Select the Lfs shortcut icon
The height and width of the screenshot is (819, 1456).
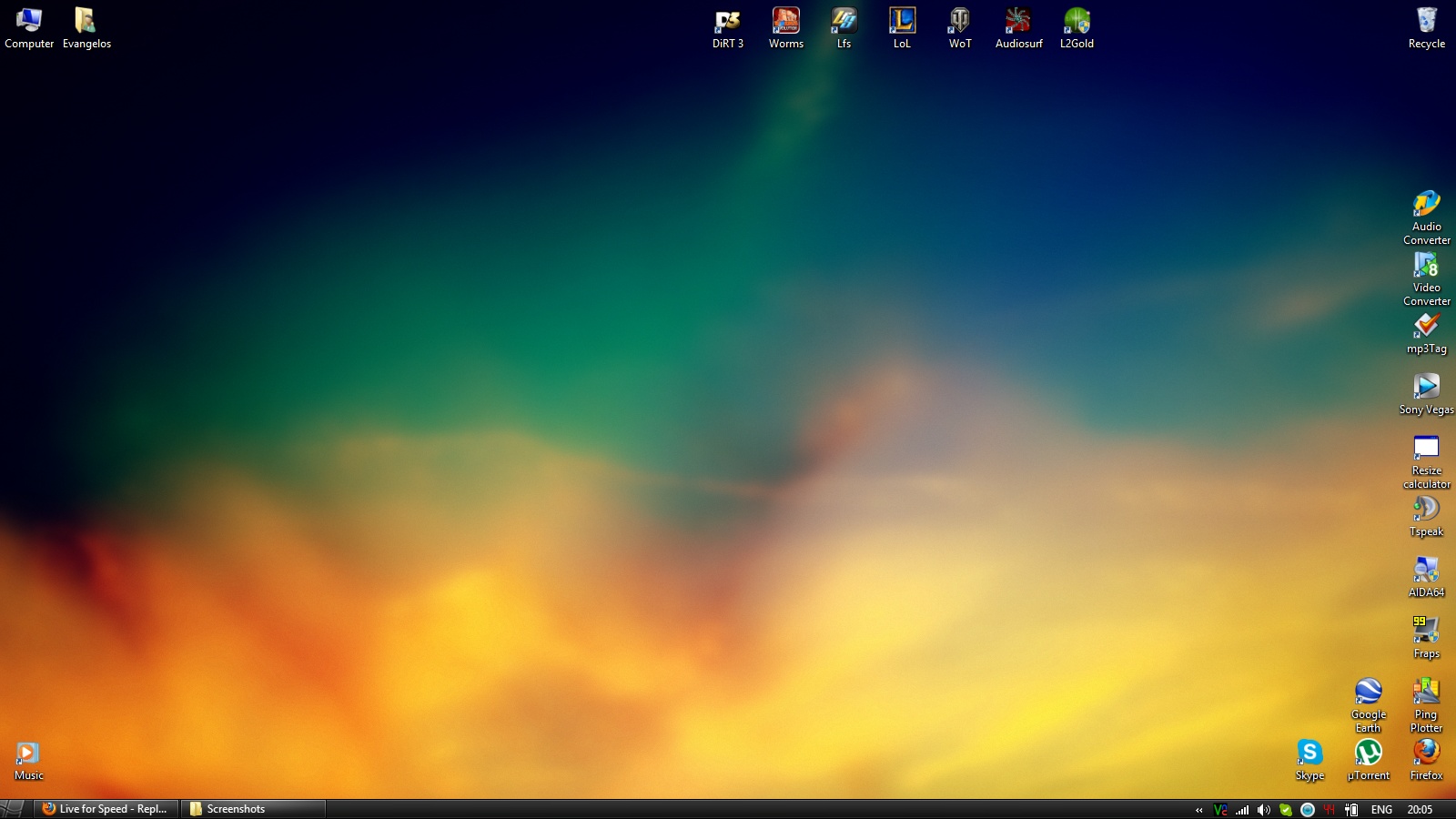tap(844, 28)
